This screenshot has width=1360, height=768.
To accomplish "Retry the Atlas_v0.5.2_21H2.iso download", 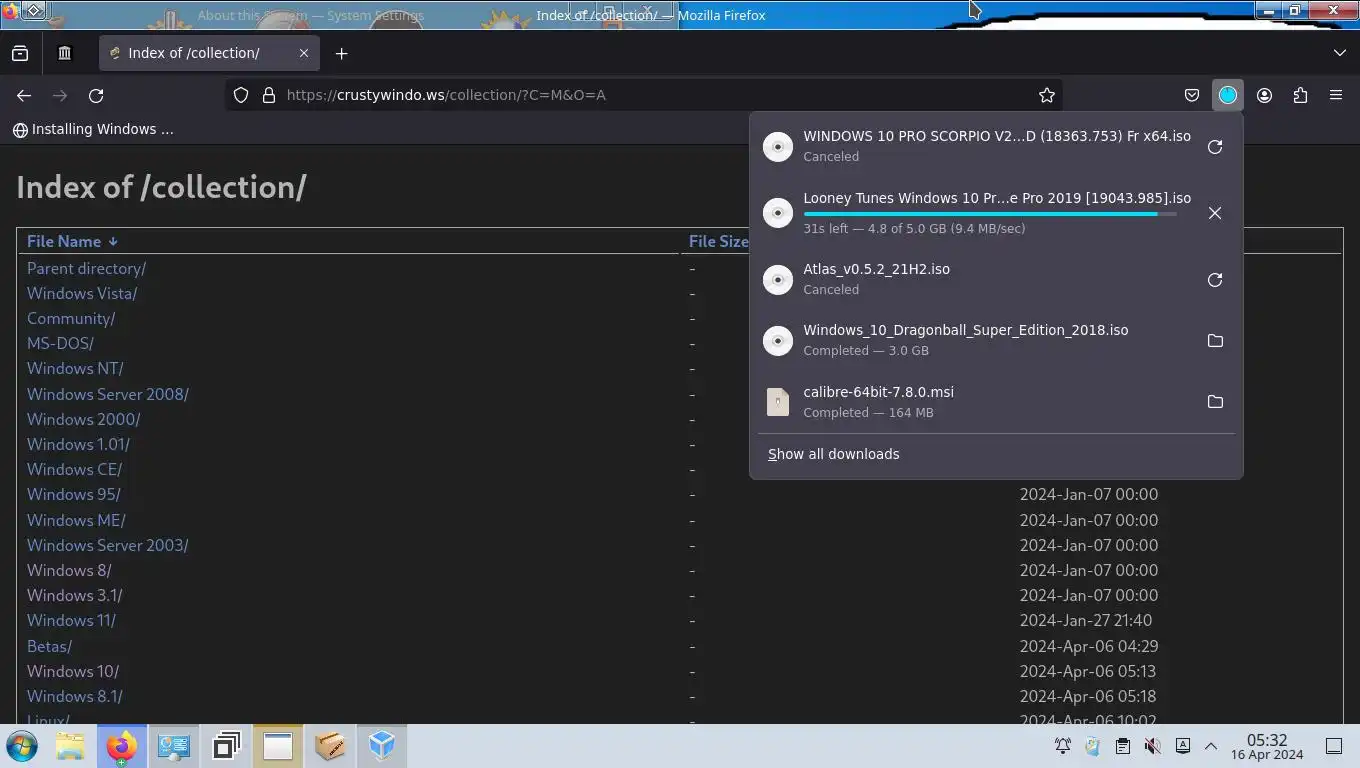I will (x=1215, y=280).
